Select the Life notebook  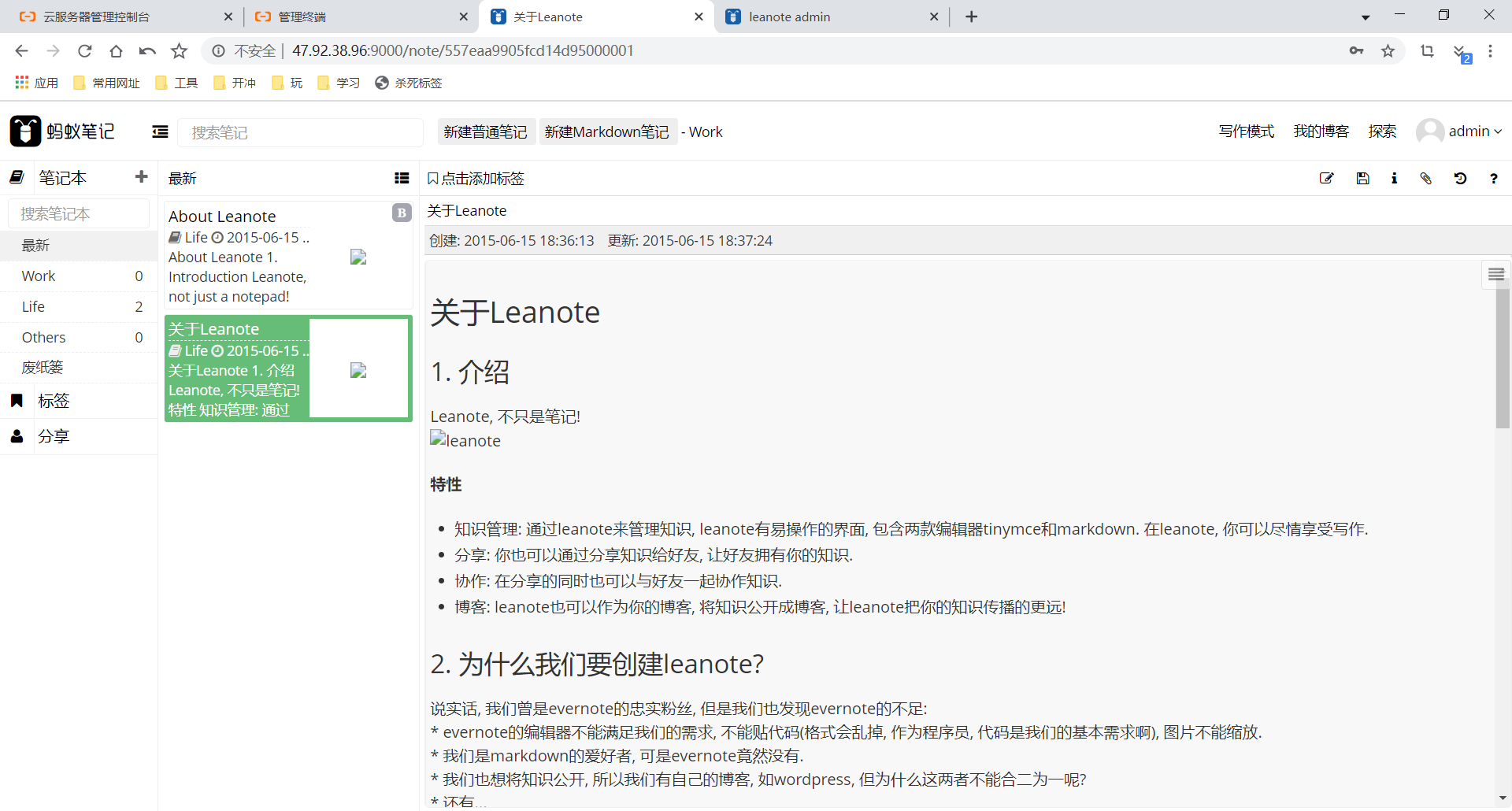(79, 307)
